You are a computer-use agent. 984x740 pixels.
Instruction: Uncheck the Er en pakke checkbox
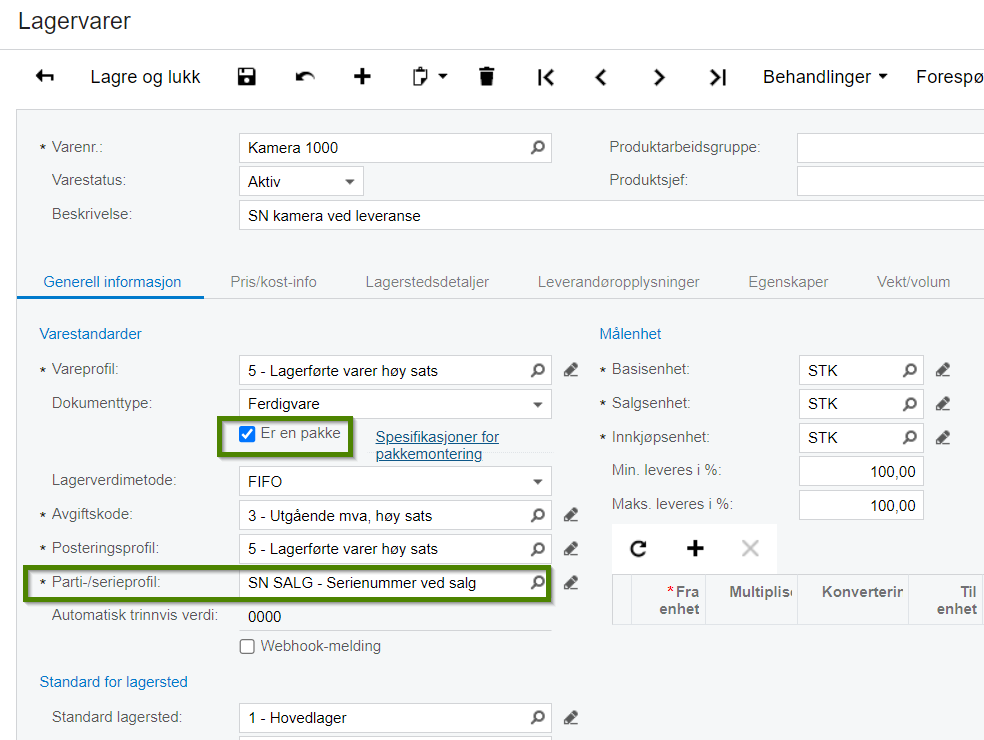247,434
